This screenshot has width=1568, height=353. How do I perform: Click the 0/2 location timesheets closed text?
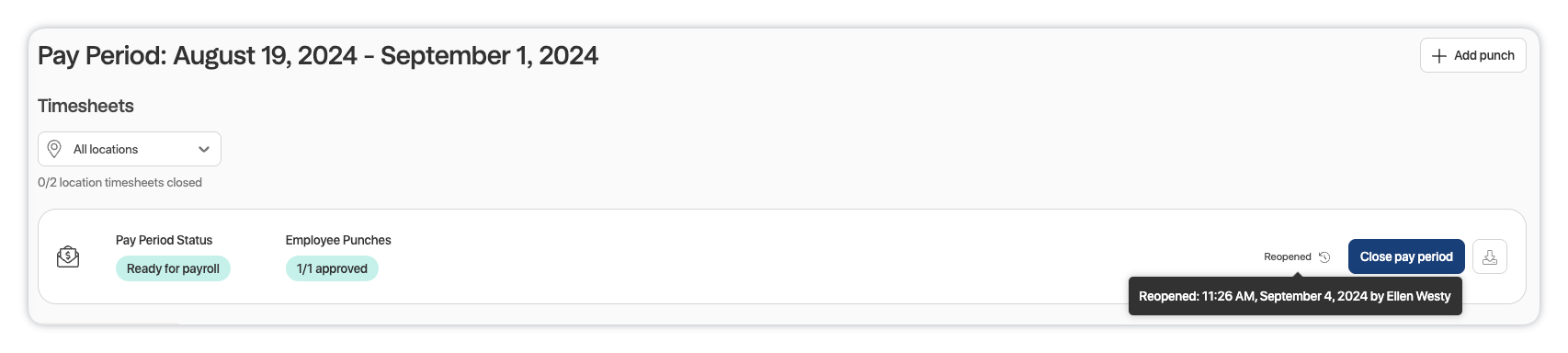click(x=119, y=182)
